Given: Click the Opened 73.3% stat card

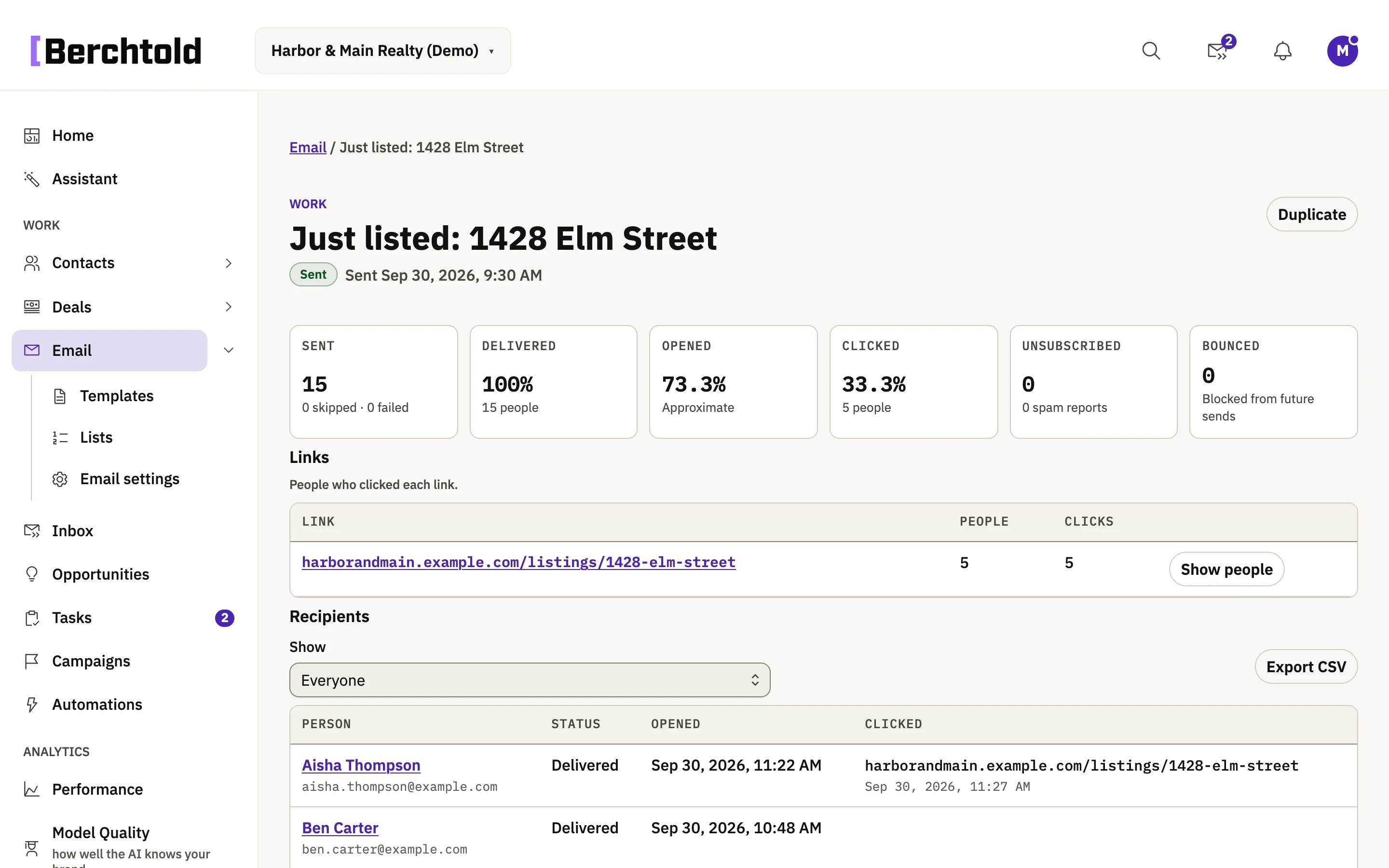Looking at the screenshot, I should coord(733,382).
